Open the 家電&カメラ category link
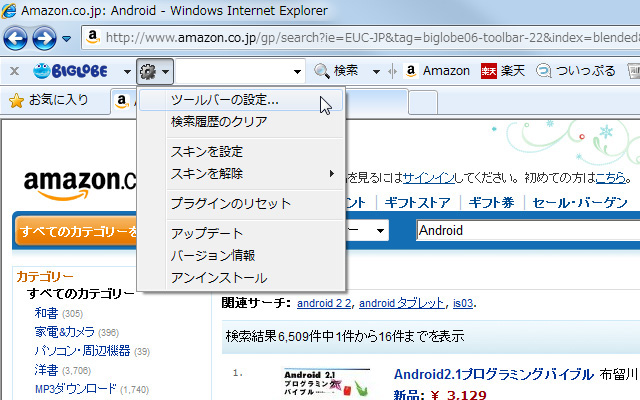 [x=64, y=332]
